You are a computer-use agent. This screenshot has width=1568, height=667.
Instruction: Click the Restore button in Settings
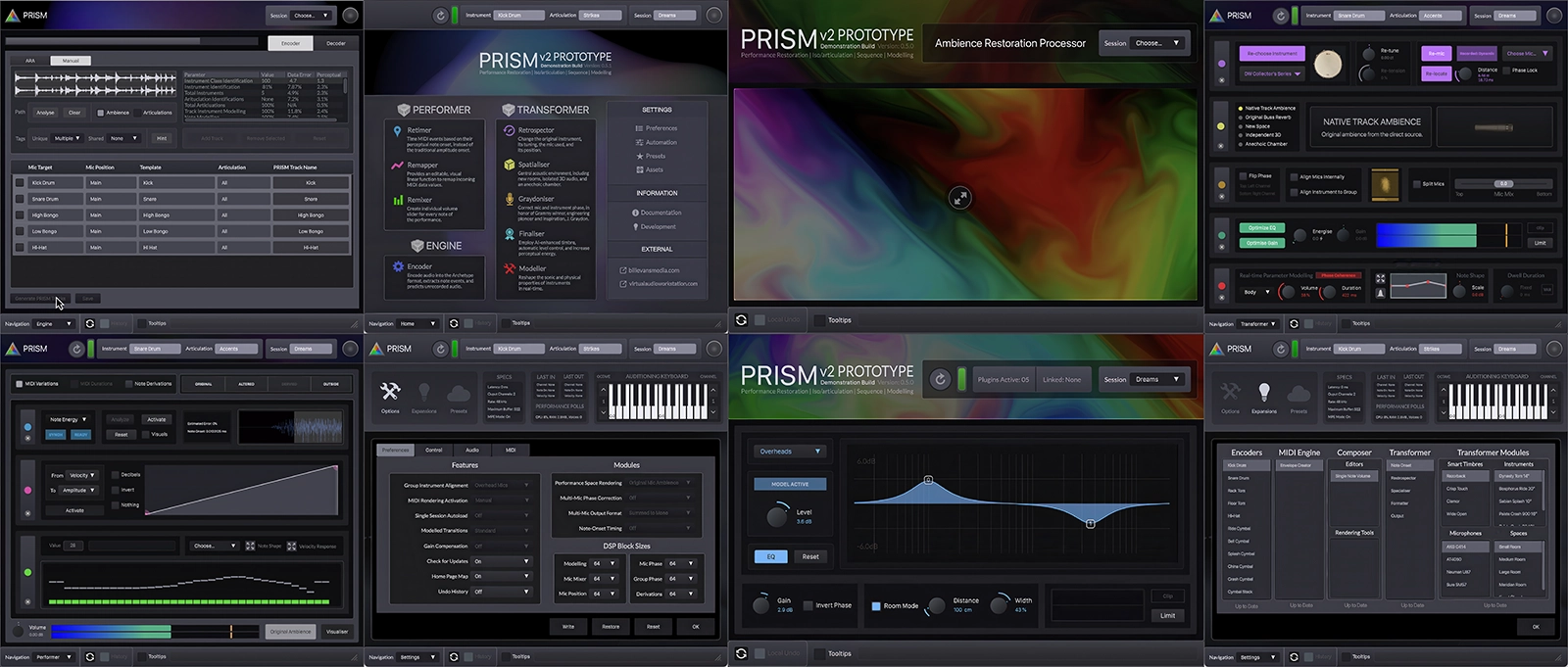coord(611,626)
